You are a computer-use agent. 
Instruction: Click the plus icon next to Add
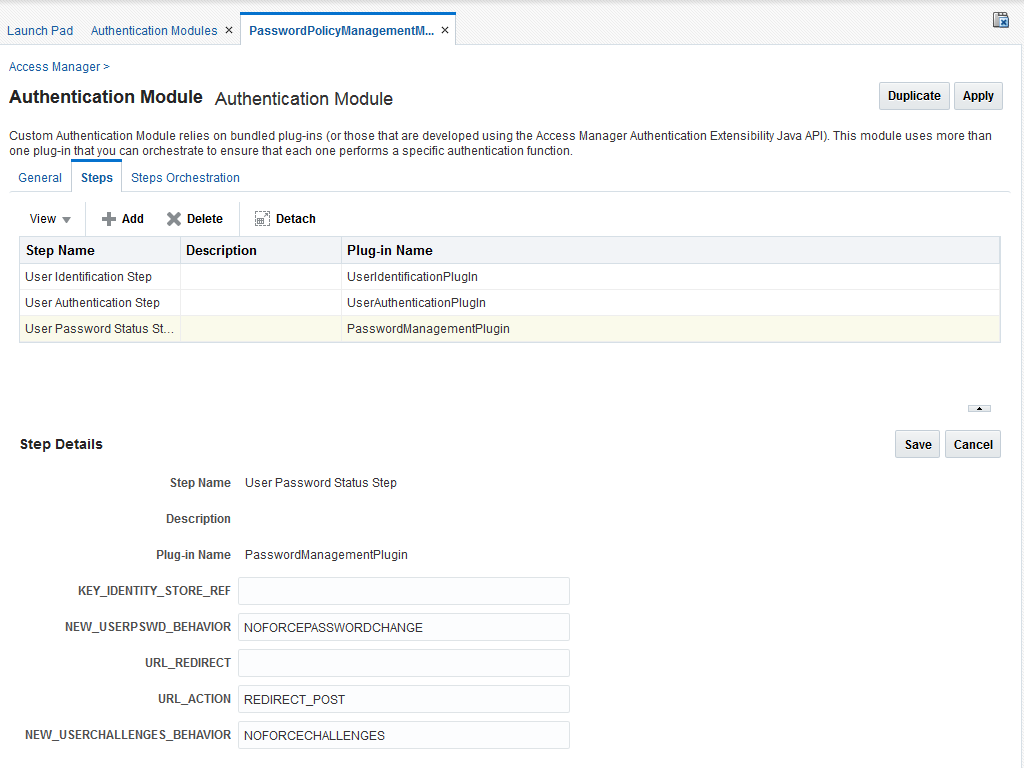(108, 219)
